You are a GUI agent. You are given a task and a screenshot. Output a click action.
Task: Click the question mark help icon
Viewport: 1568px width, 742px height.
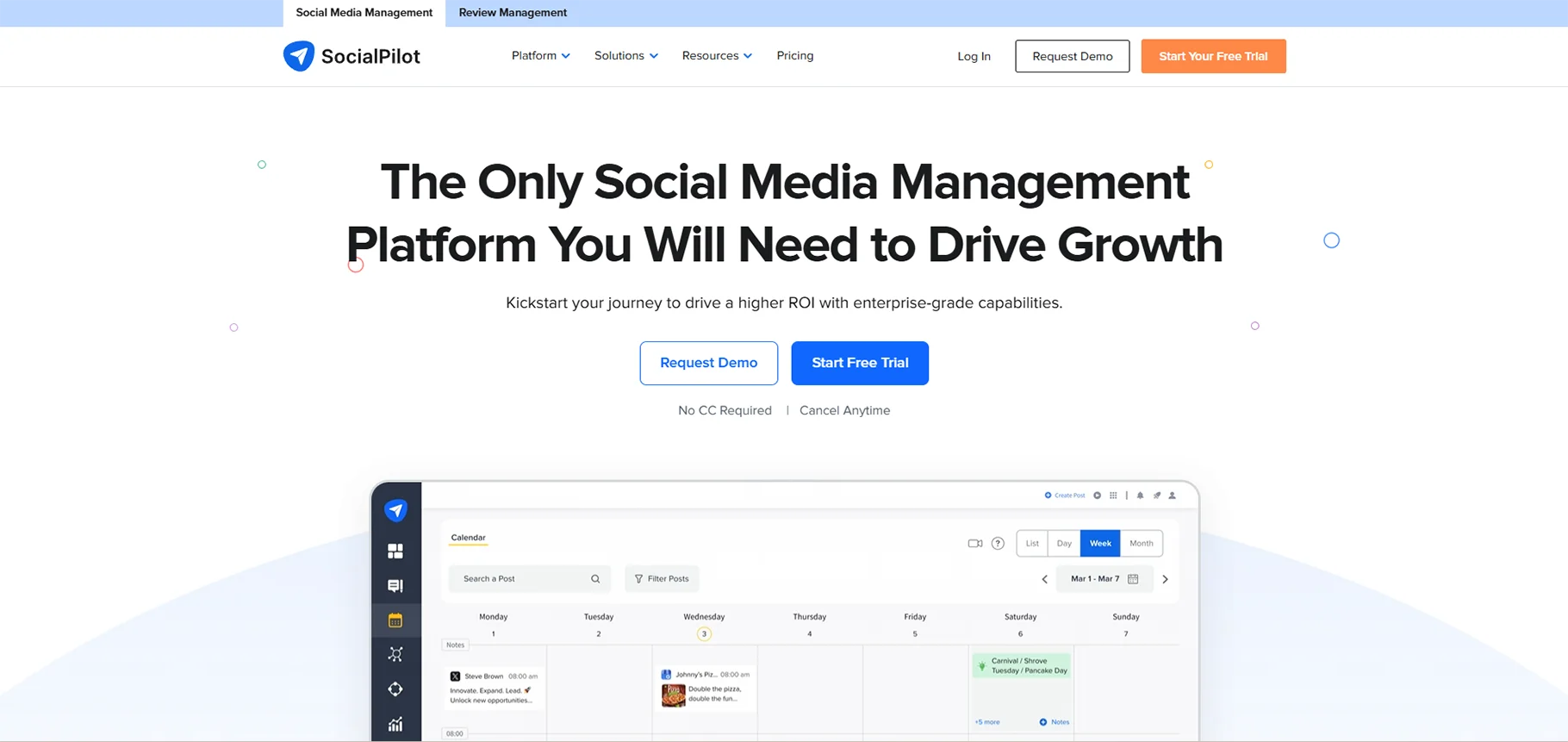[998, 544]
